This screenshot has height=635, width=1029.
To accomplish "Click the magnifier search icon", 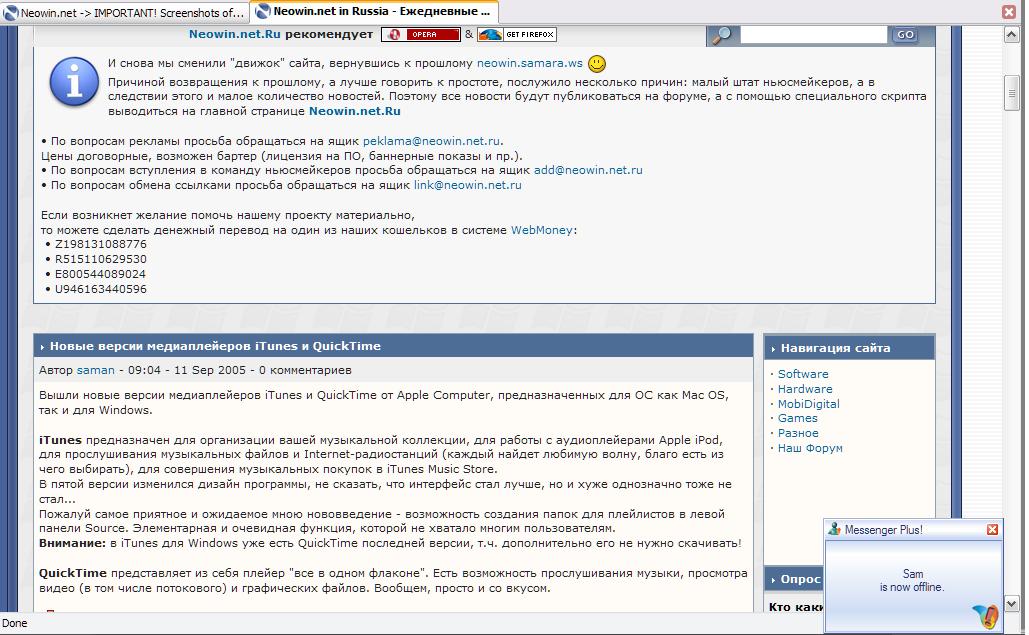I will tap(722, 35).
